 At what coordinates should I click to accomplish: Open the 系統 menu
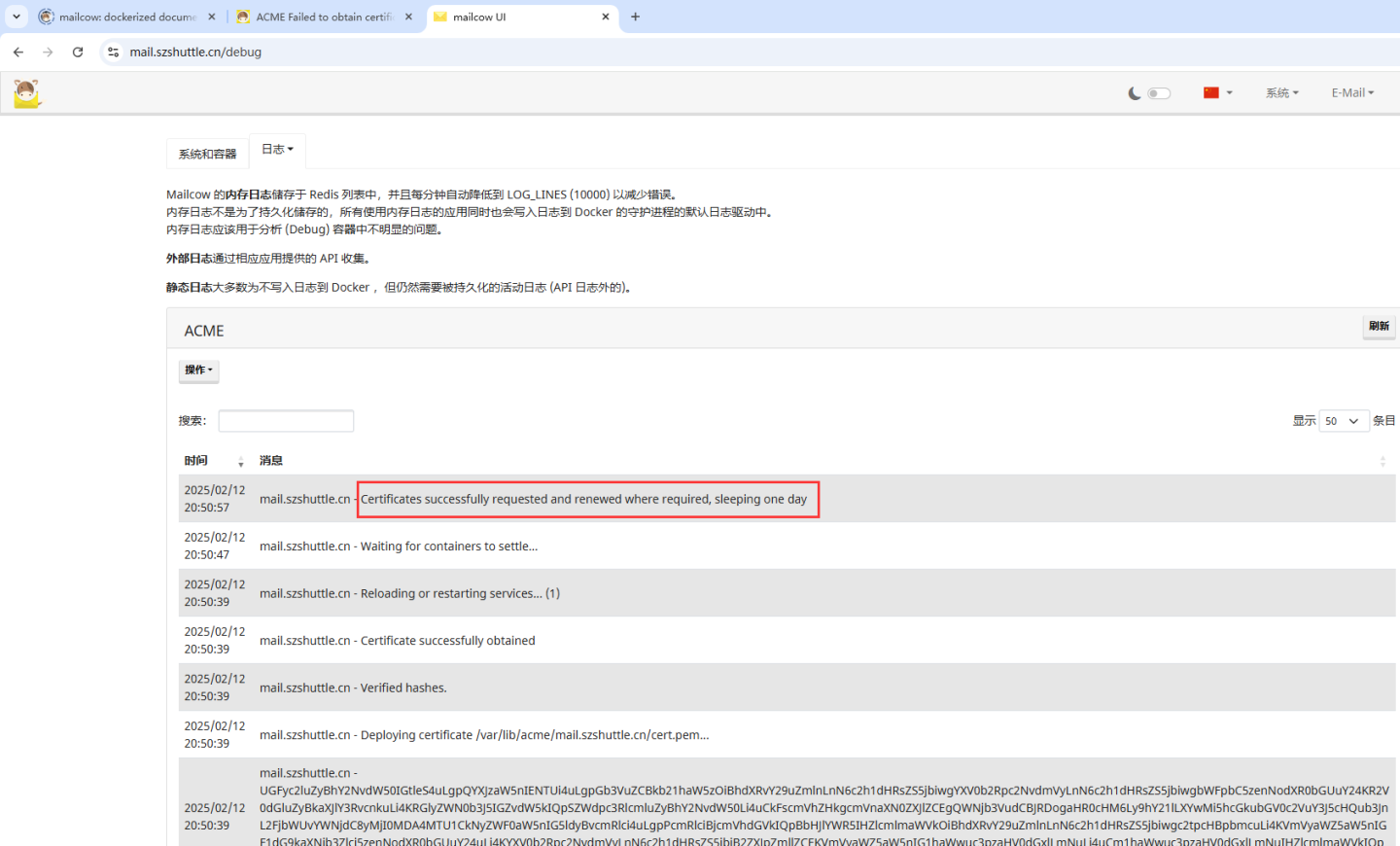pyautogui.click(x=1281, y=93)
